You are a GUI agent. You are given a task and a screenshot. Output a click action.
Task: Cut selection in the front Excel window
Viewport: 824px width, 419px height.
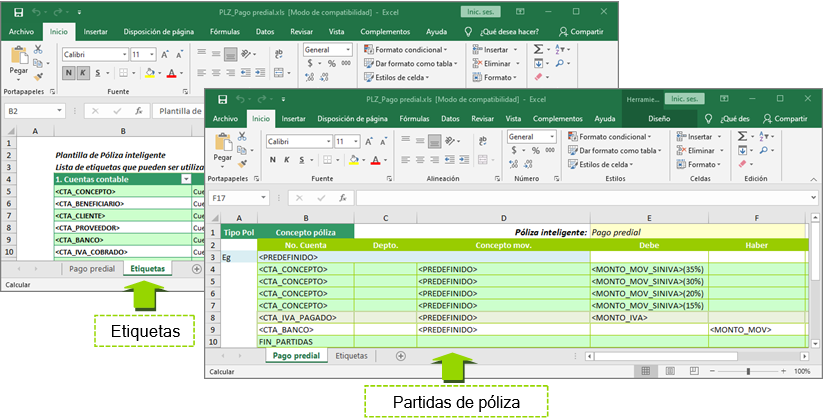coord(242,137)
